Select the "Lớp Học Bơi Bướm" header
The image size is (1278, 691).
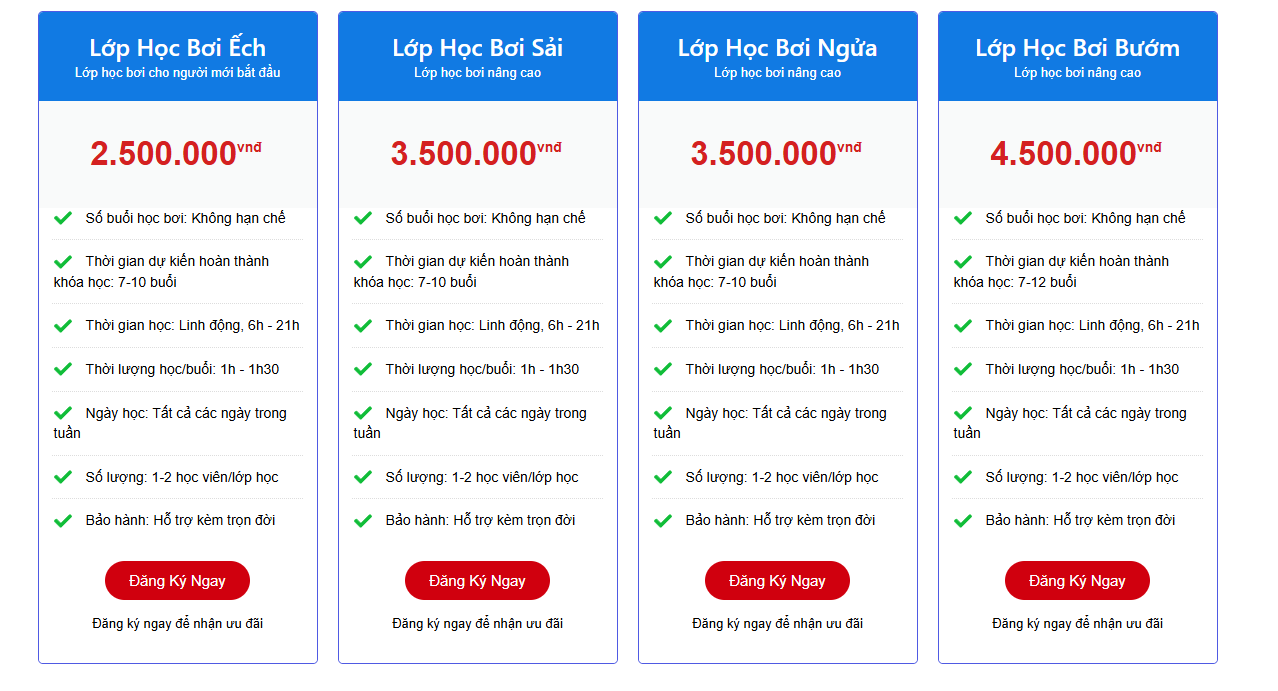click(1078, 48)
